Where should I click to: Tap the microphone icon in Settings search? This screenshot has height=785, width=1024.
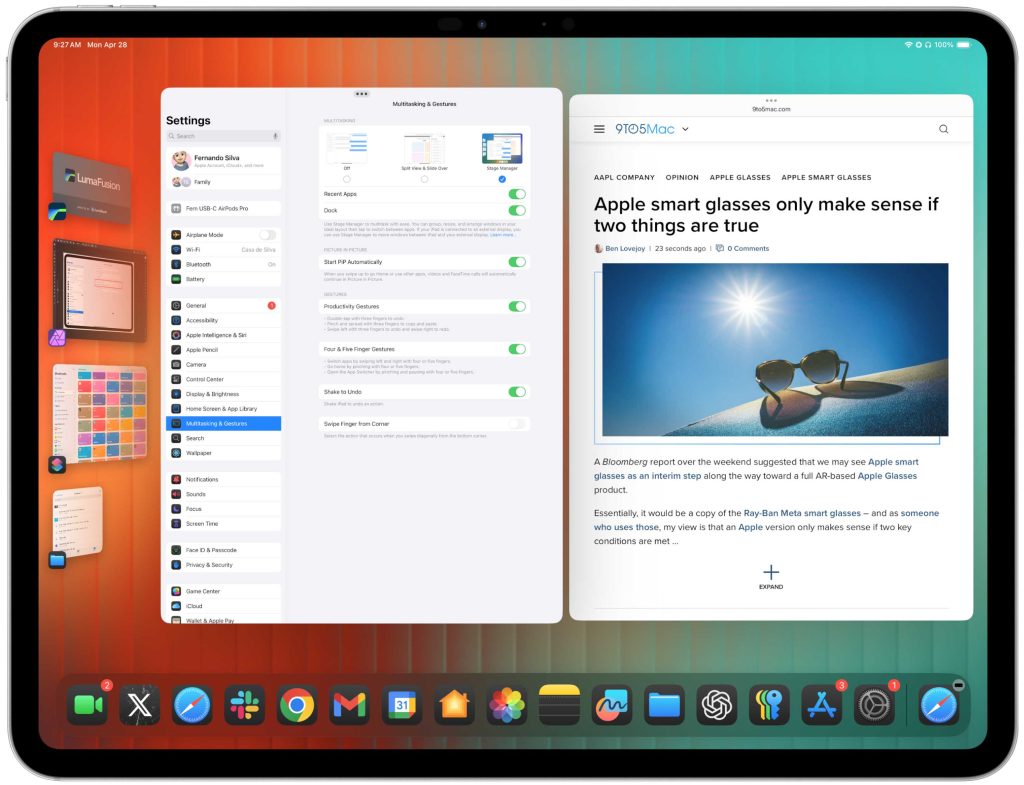point(275,136)
